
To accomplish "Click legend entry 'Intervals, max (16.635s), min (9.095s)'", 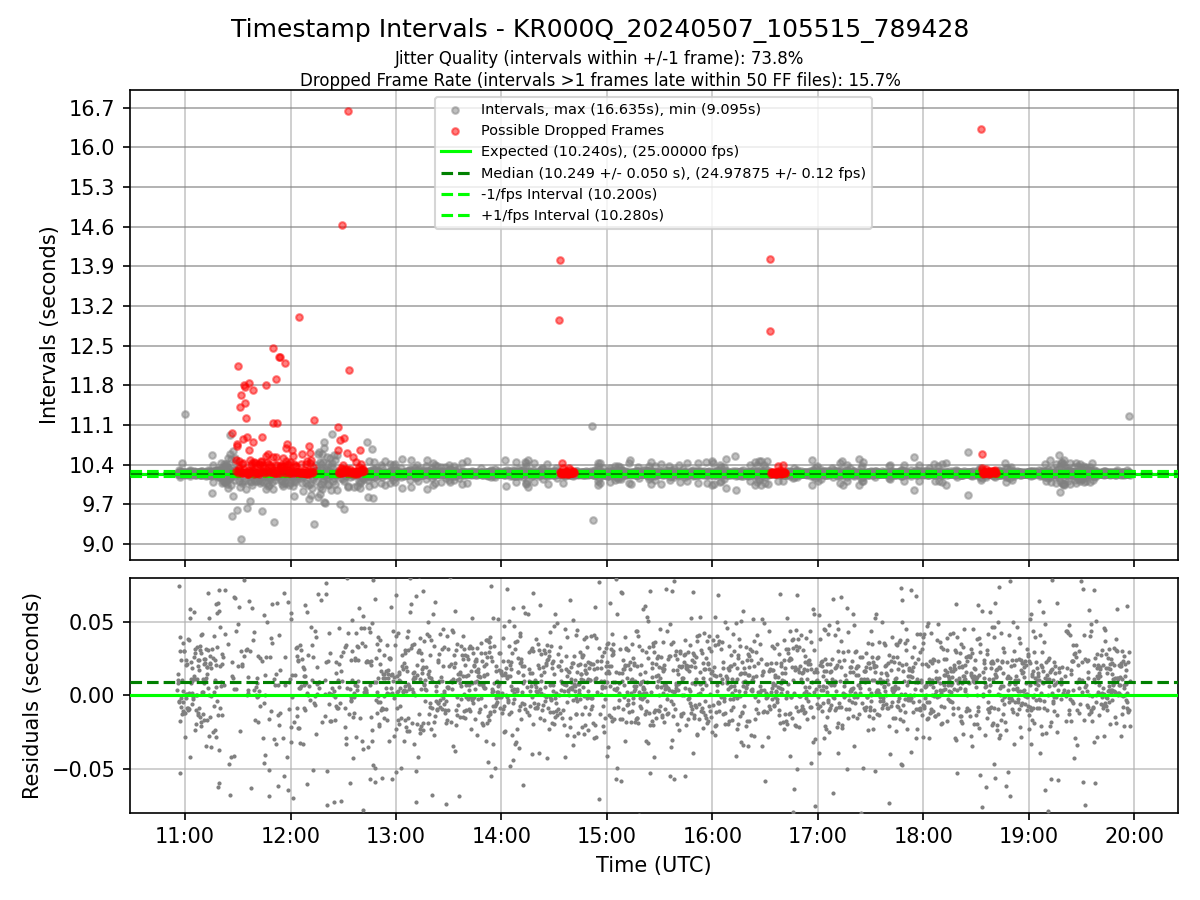I will point(620,109).
